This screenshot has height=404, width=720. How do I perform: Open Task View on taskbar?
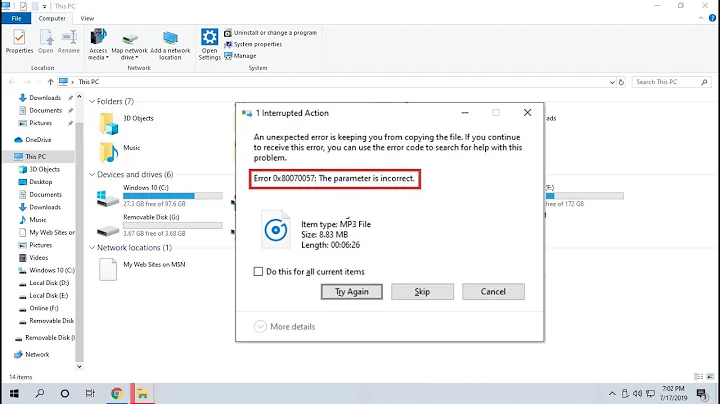[x=90, y=393]
